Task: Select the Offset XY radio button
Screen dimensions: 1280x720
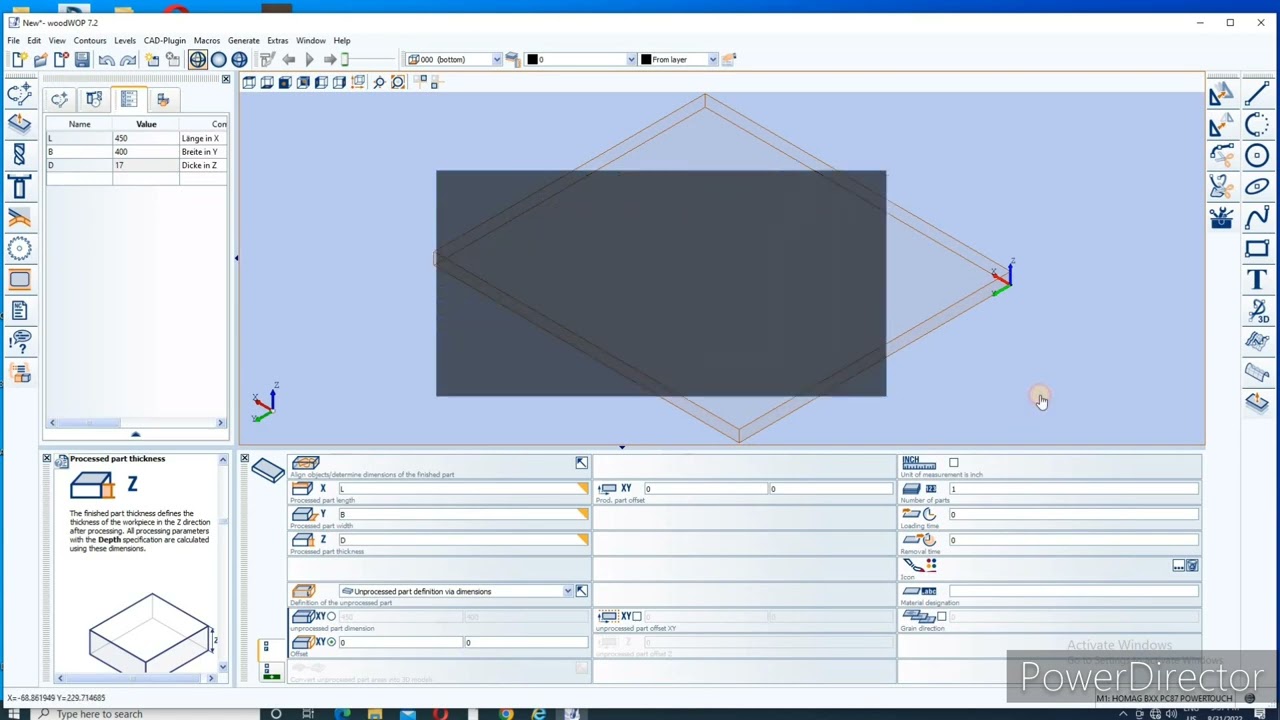Action: pyautogui.click(x=331, y=642)
